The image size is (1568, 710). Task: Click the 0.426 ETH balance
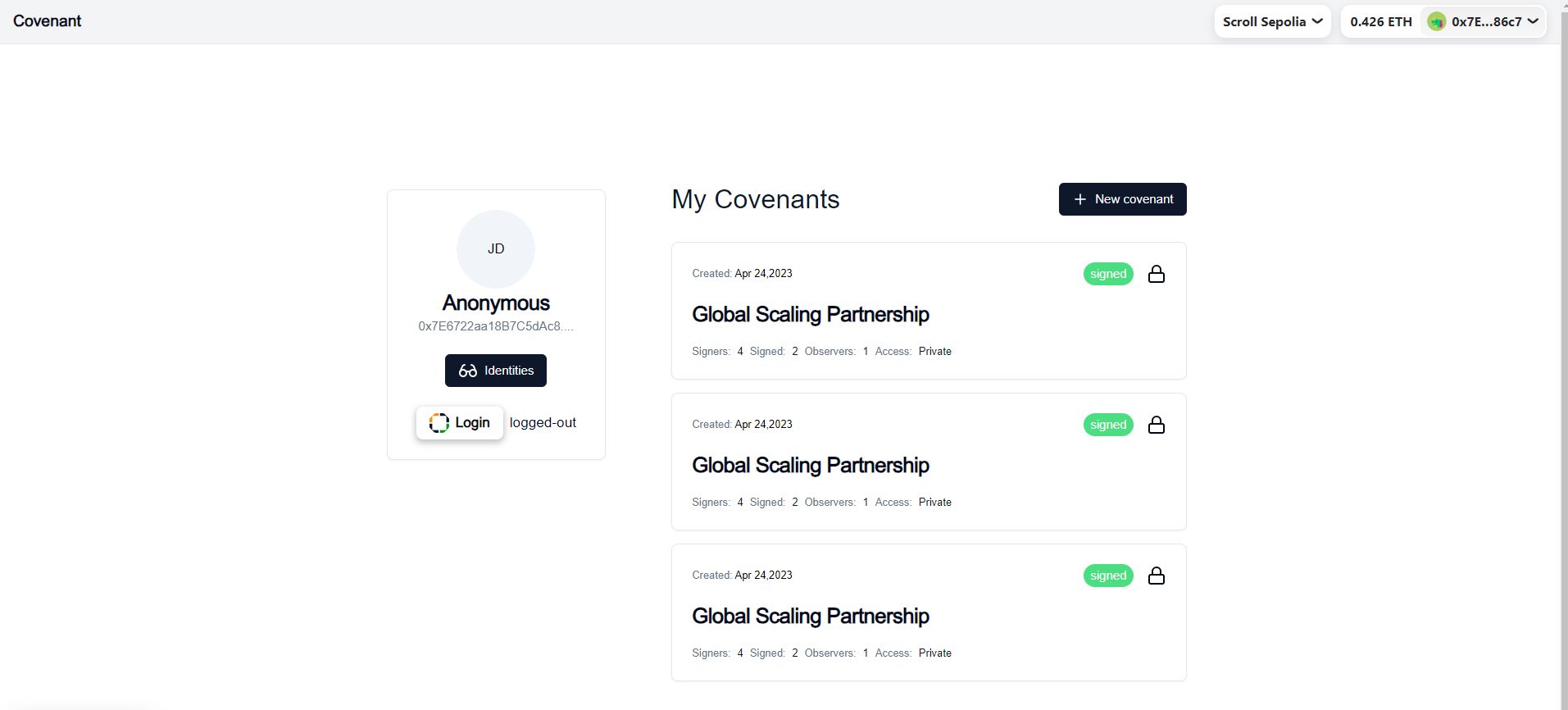pyautogui.click(x=1381, y=22)
